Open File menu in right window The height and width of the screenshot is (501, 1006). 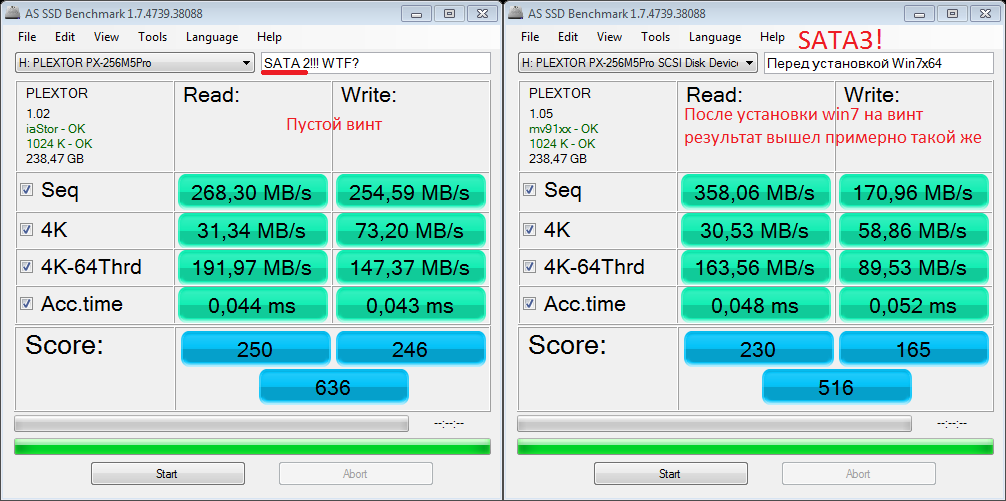530,37
